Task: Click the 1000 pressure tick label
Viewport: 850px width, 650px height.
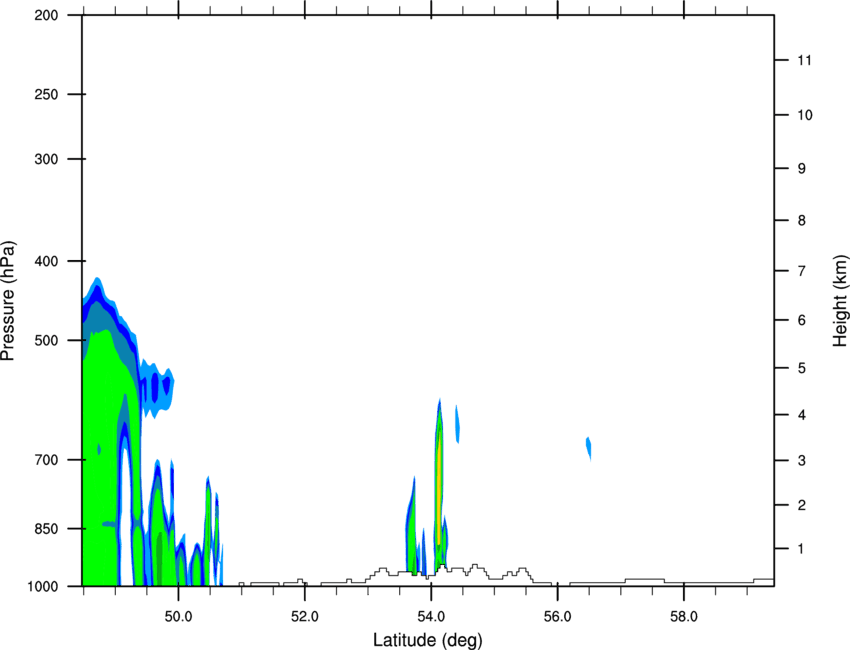Action: pos(43,586)
